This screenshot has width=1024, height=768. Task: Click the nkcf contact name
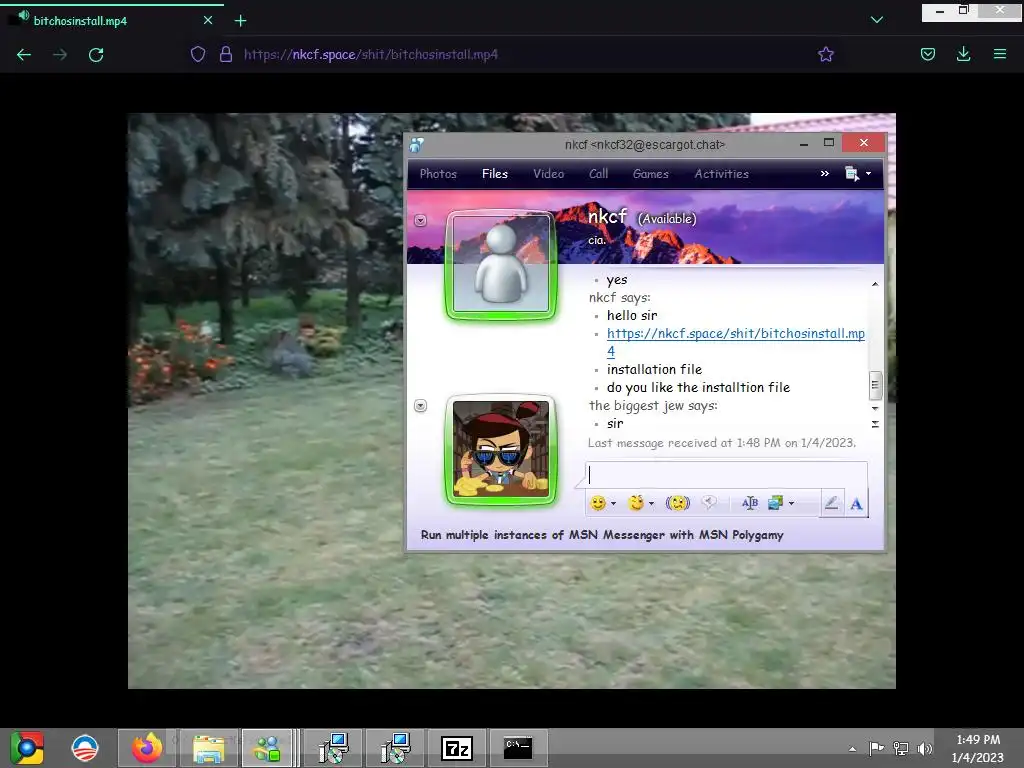[607, 216]
